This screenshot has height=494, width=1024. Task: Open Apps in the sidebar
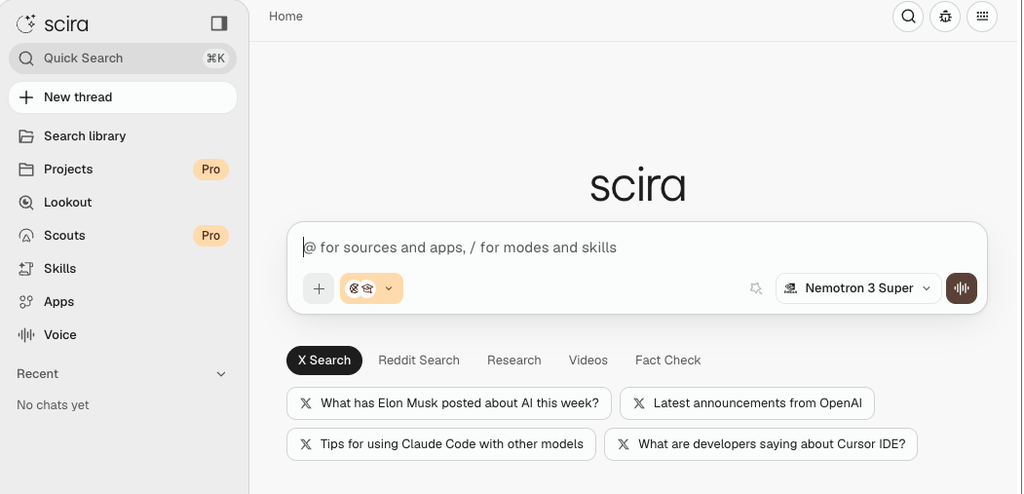pyautogui.click(x=123, y=302)
